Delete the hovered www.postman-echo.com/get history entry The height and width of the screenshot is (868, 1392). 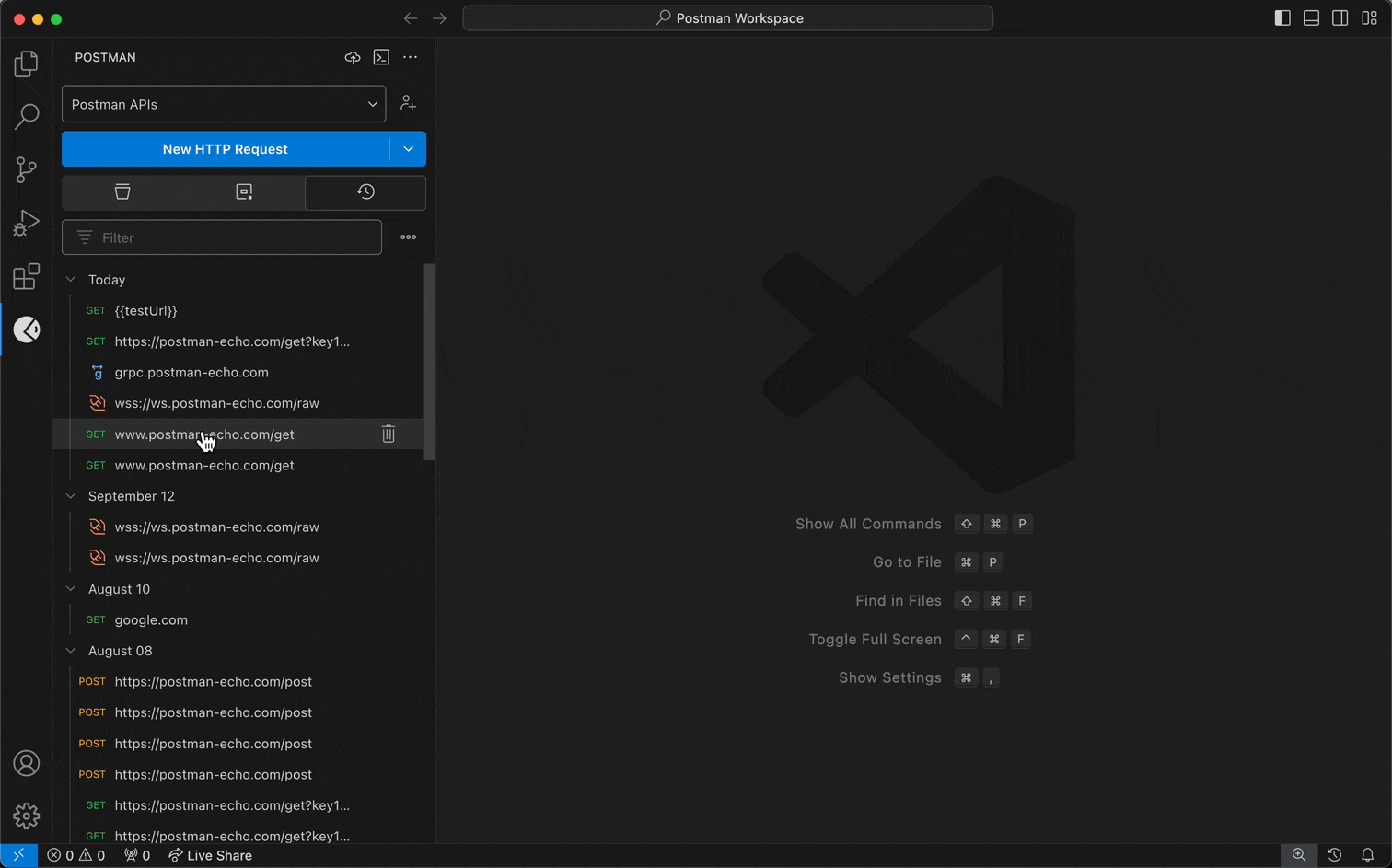coord(389,434)
